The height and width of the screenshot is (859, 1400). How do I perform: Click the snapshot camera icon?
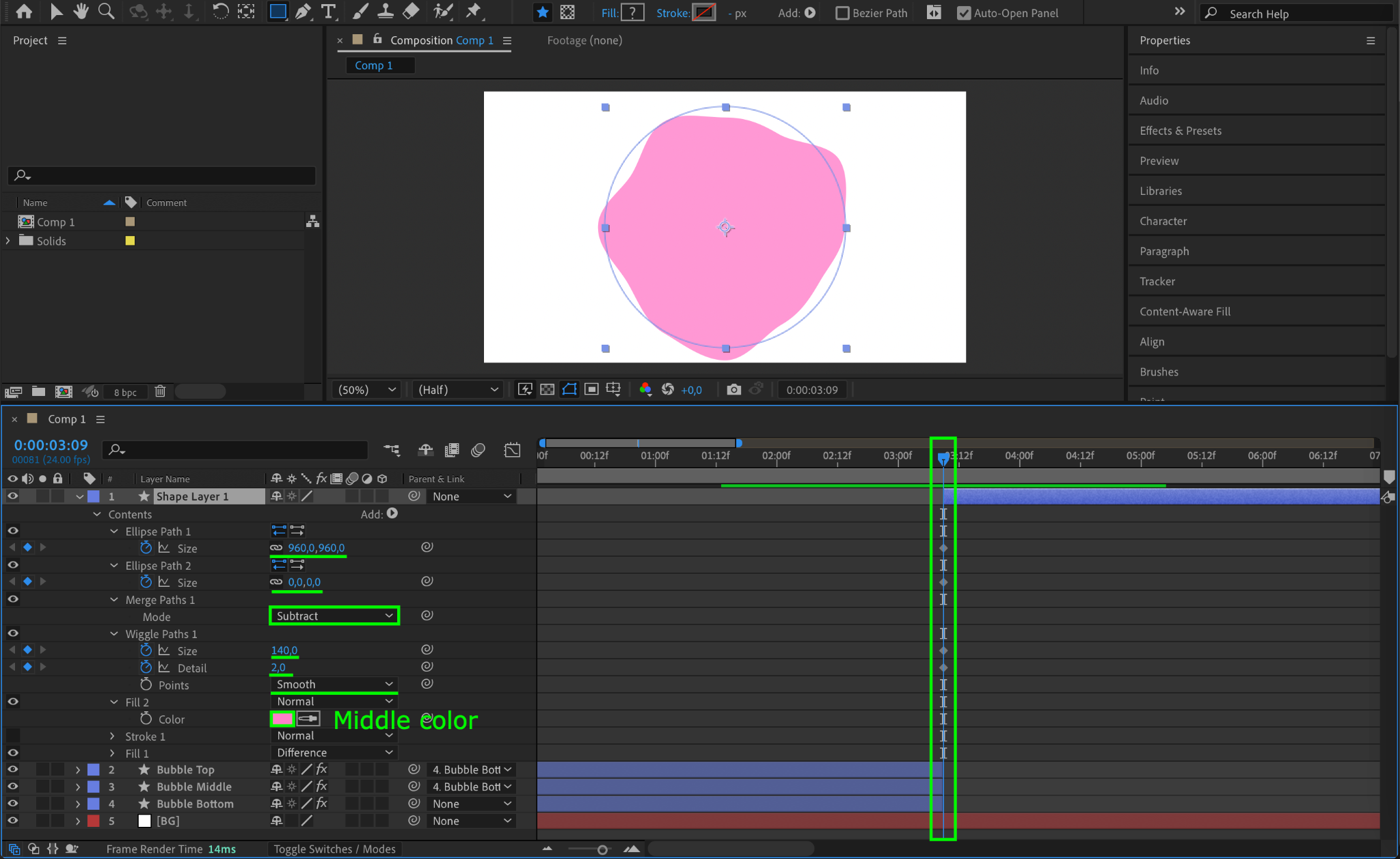(733, 389)
